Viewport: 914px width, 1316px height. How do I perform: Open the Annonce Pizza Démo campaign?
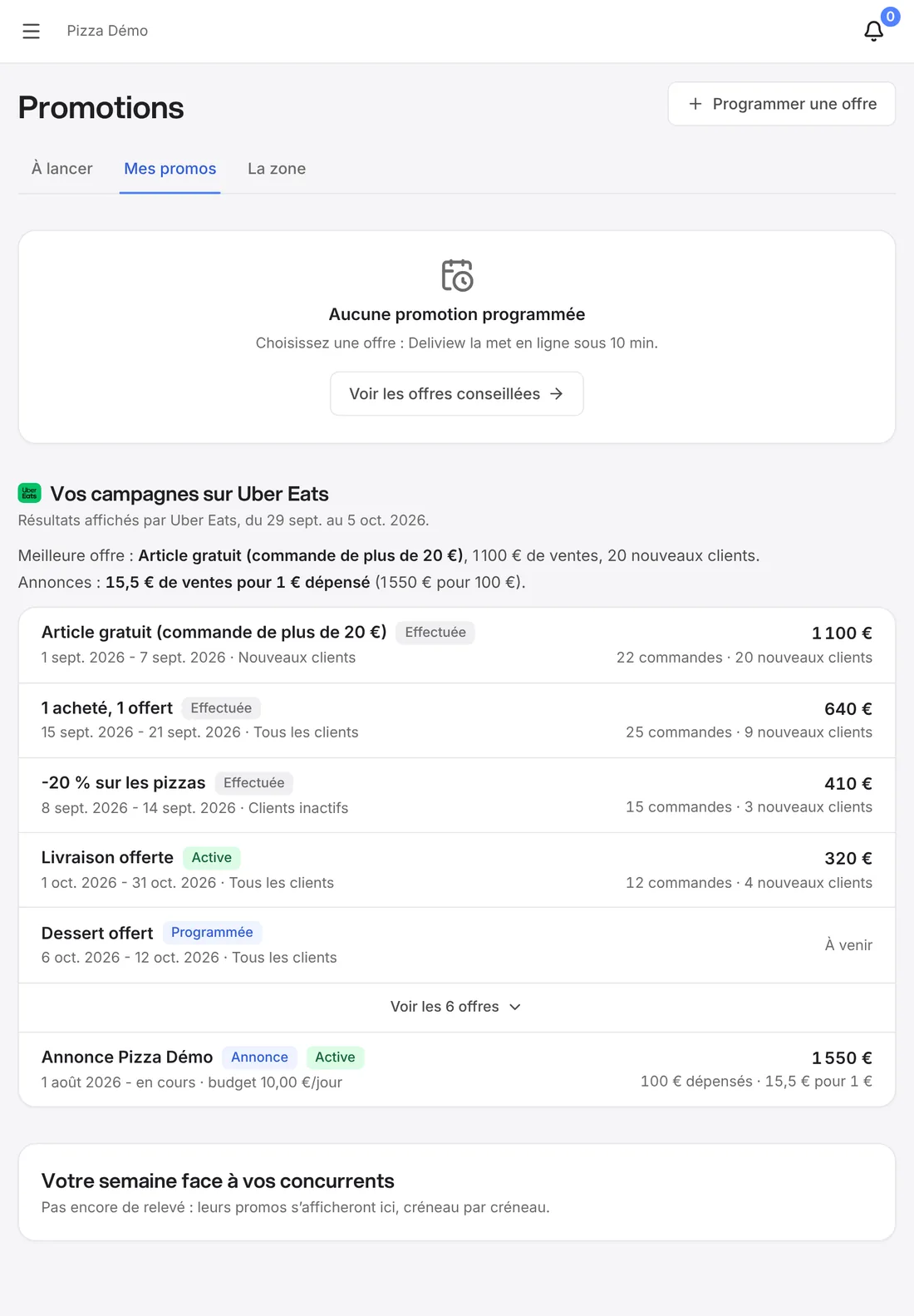coord(457,1069)
